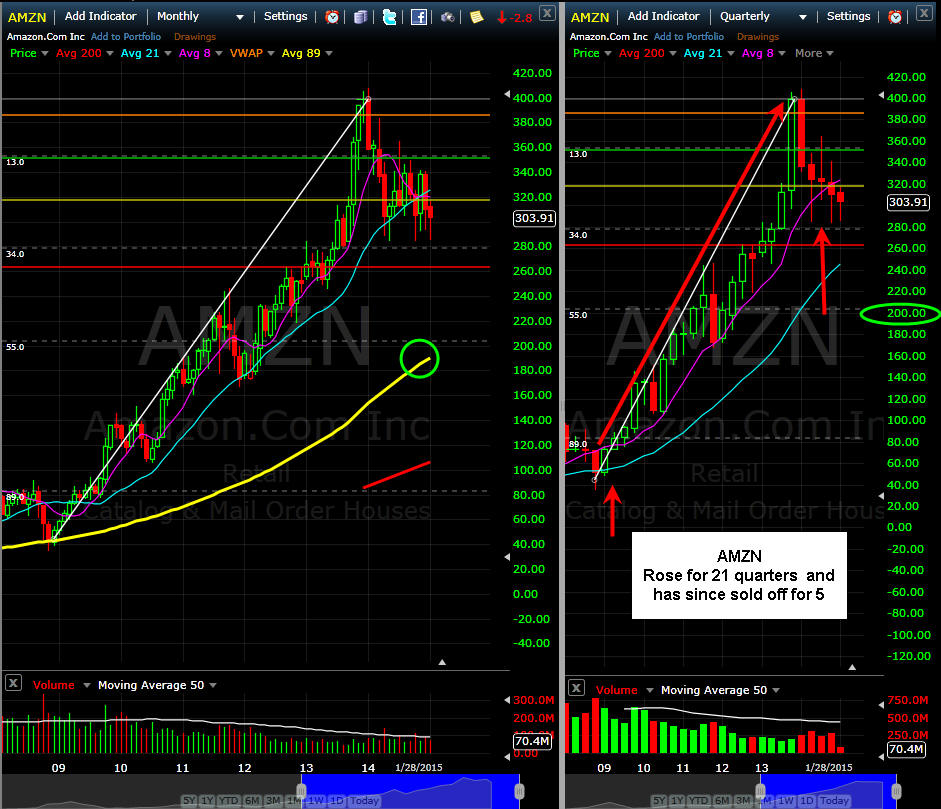Click the 303.91 price label in Monthly chart
This screenshot has width=941, height=809.
coord(534,218)
